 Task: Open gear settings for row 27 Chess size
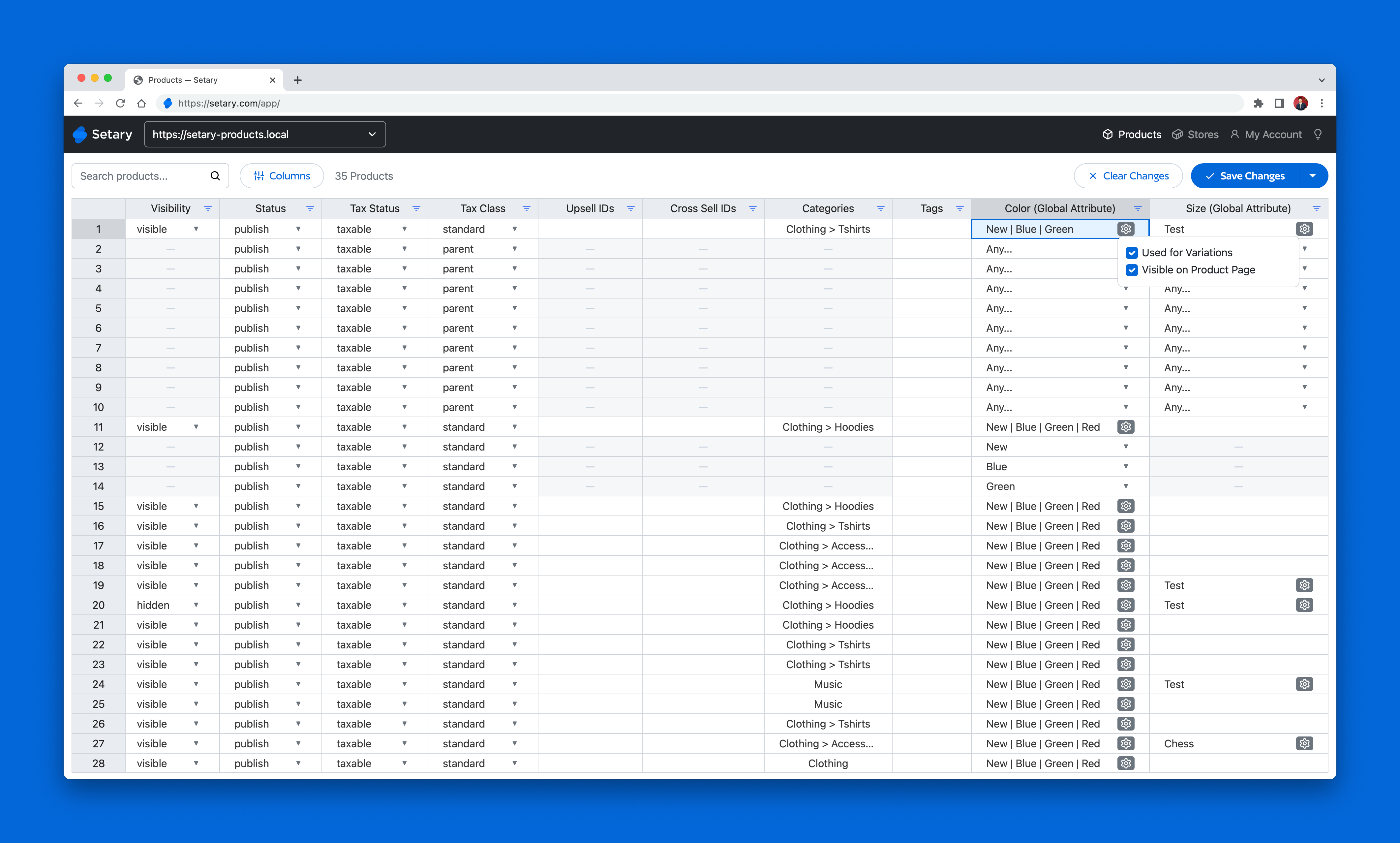tap(1305, 744)
